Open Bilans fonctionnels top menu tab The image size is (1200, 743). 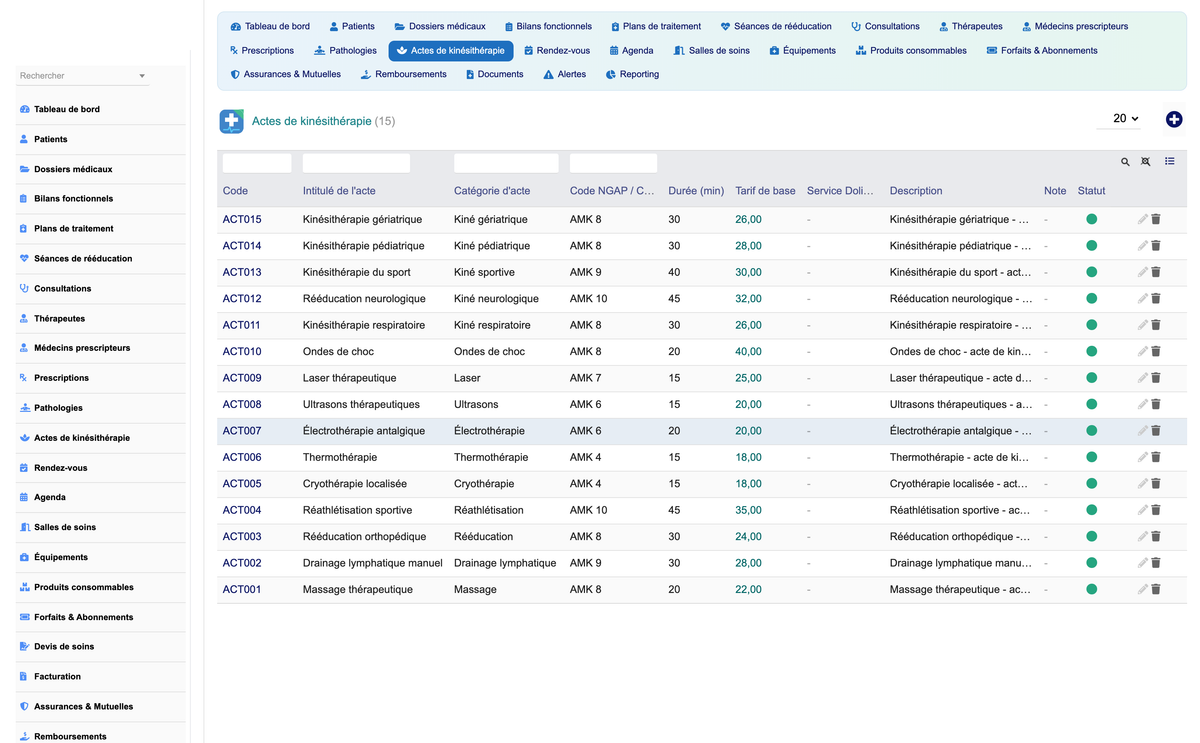pyautogui.click(x=548, y=26)
